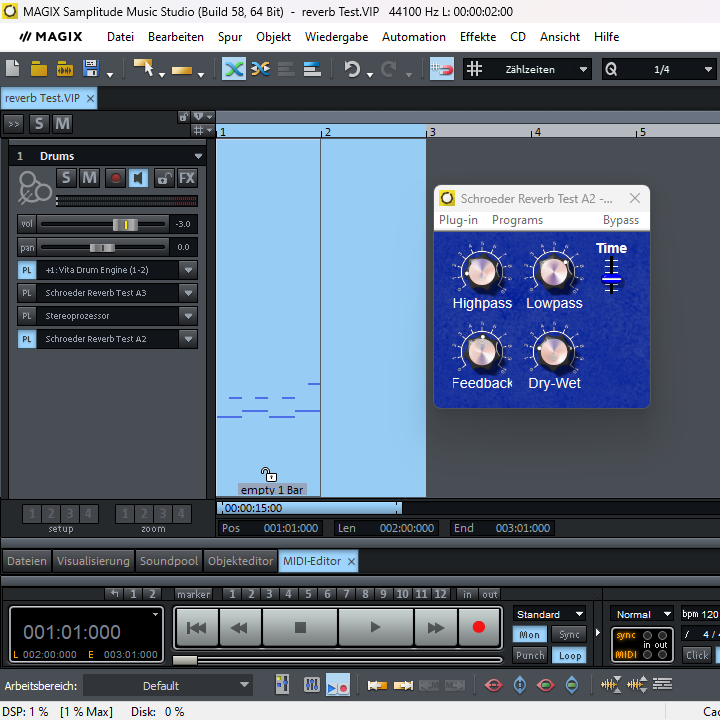Click the blue vertical zoom in icon
The width and height of the screenshot is (720, 720).
(x=520, y=685)
